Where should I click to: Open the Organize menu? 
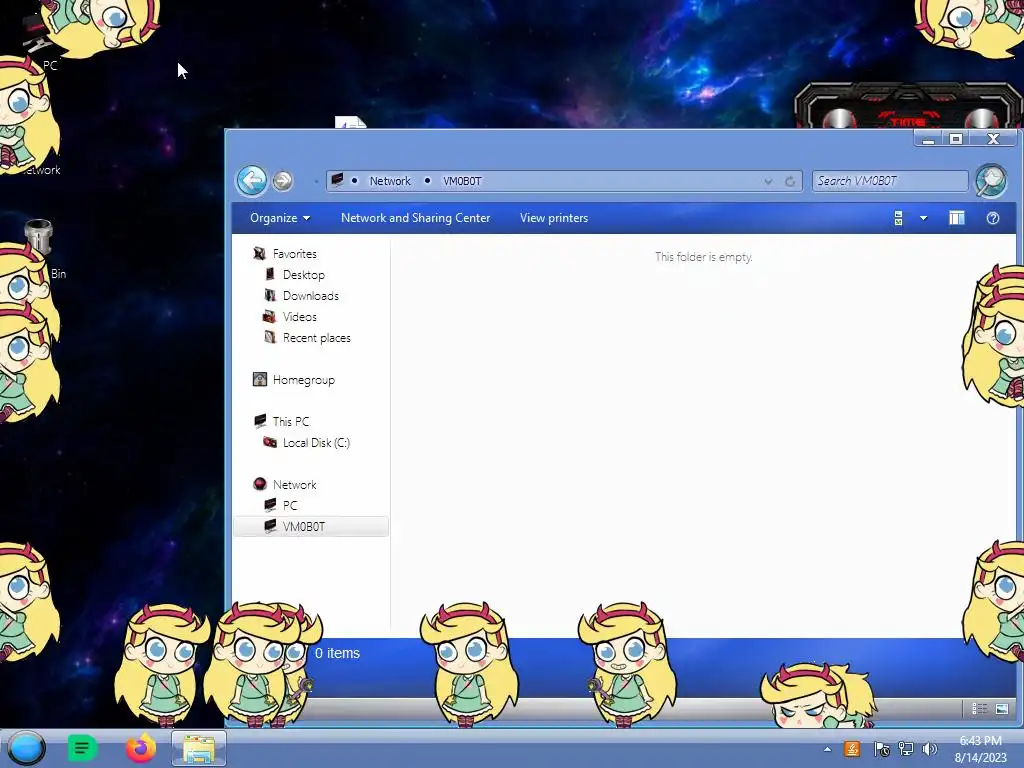tap(280, 218)
